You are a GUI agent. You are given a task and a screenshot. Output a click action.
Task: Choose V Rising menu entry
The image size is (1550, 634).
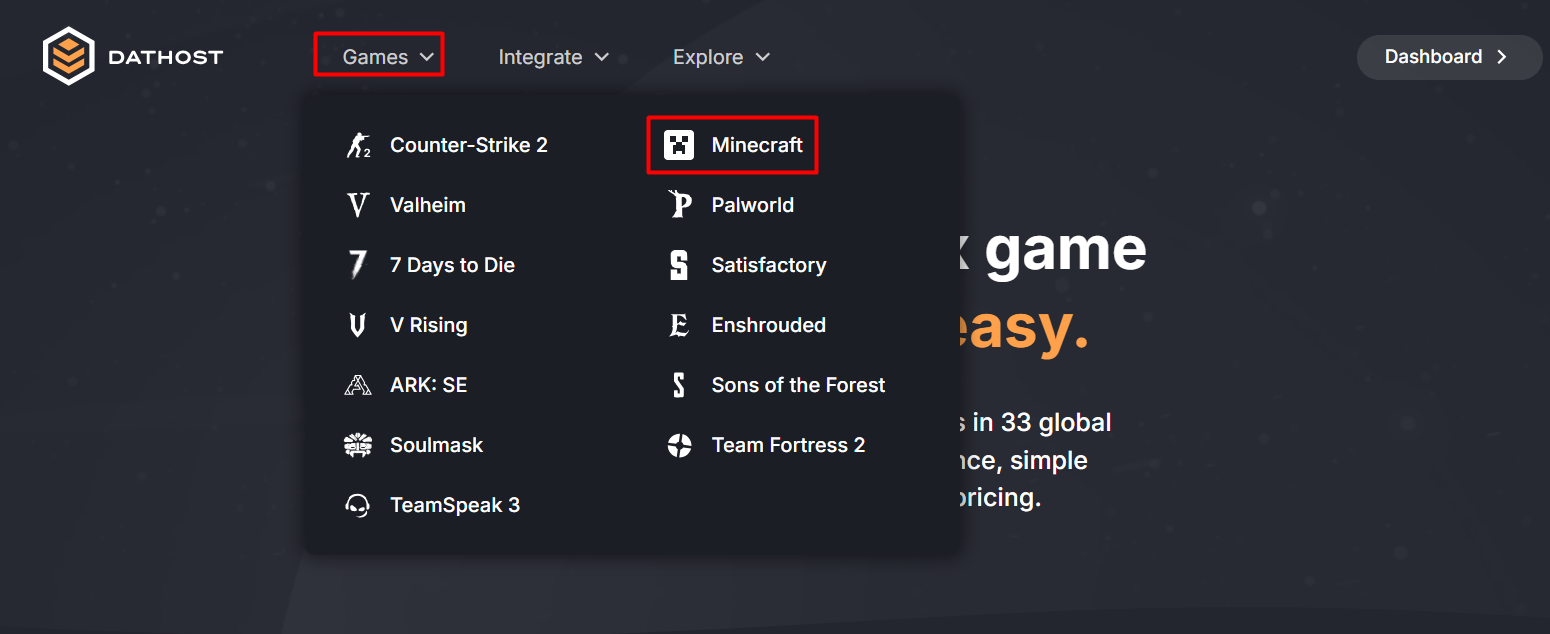408,325
